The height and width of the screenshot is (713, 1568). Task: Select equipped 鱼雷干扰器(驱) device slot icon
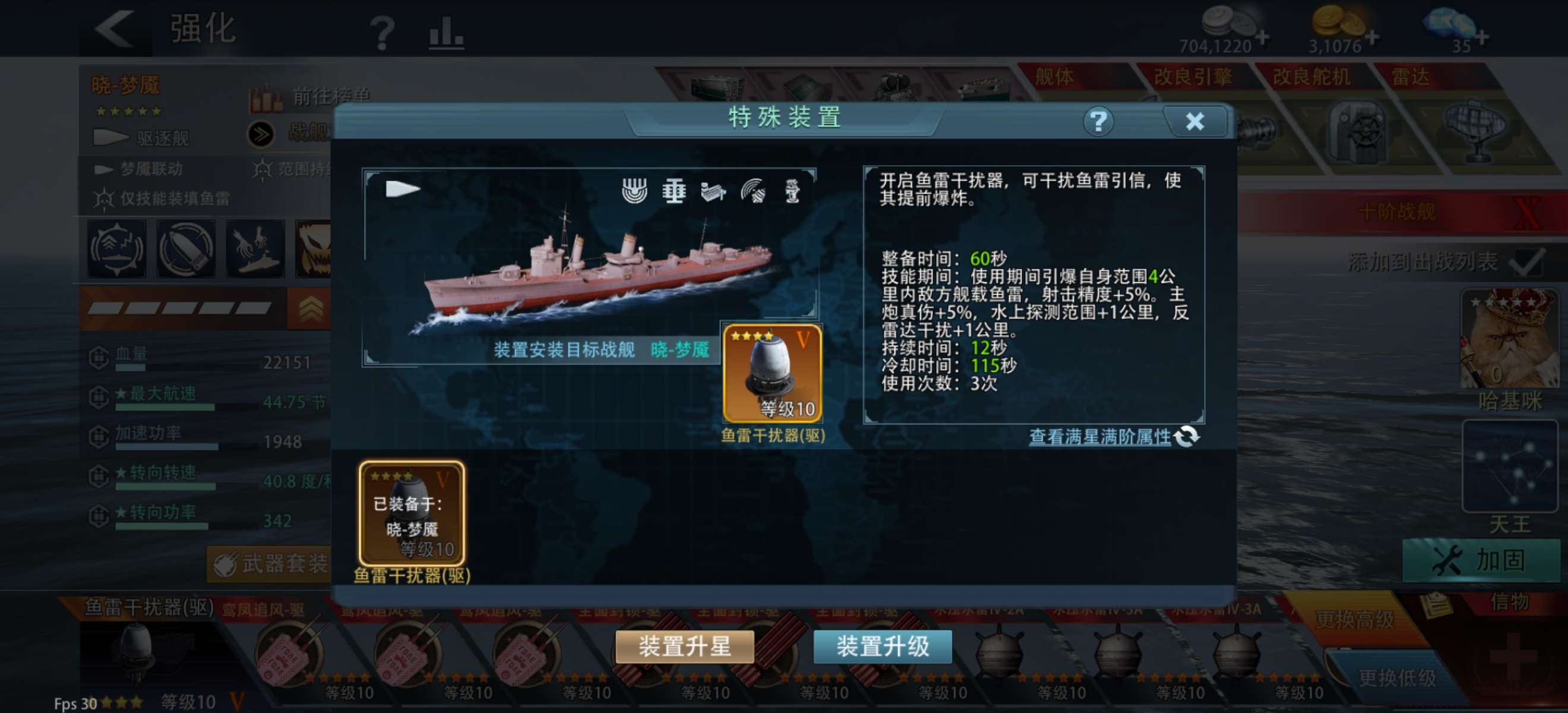(x=772, y=373)
